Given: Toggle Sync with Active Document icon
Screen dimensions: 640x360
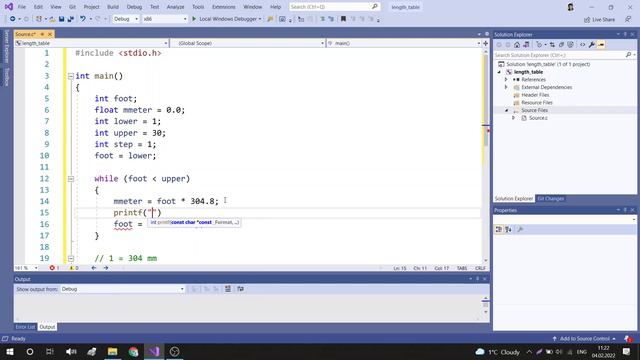Looking at the screenshot, I should [552, 45].
